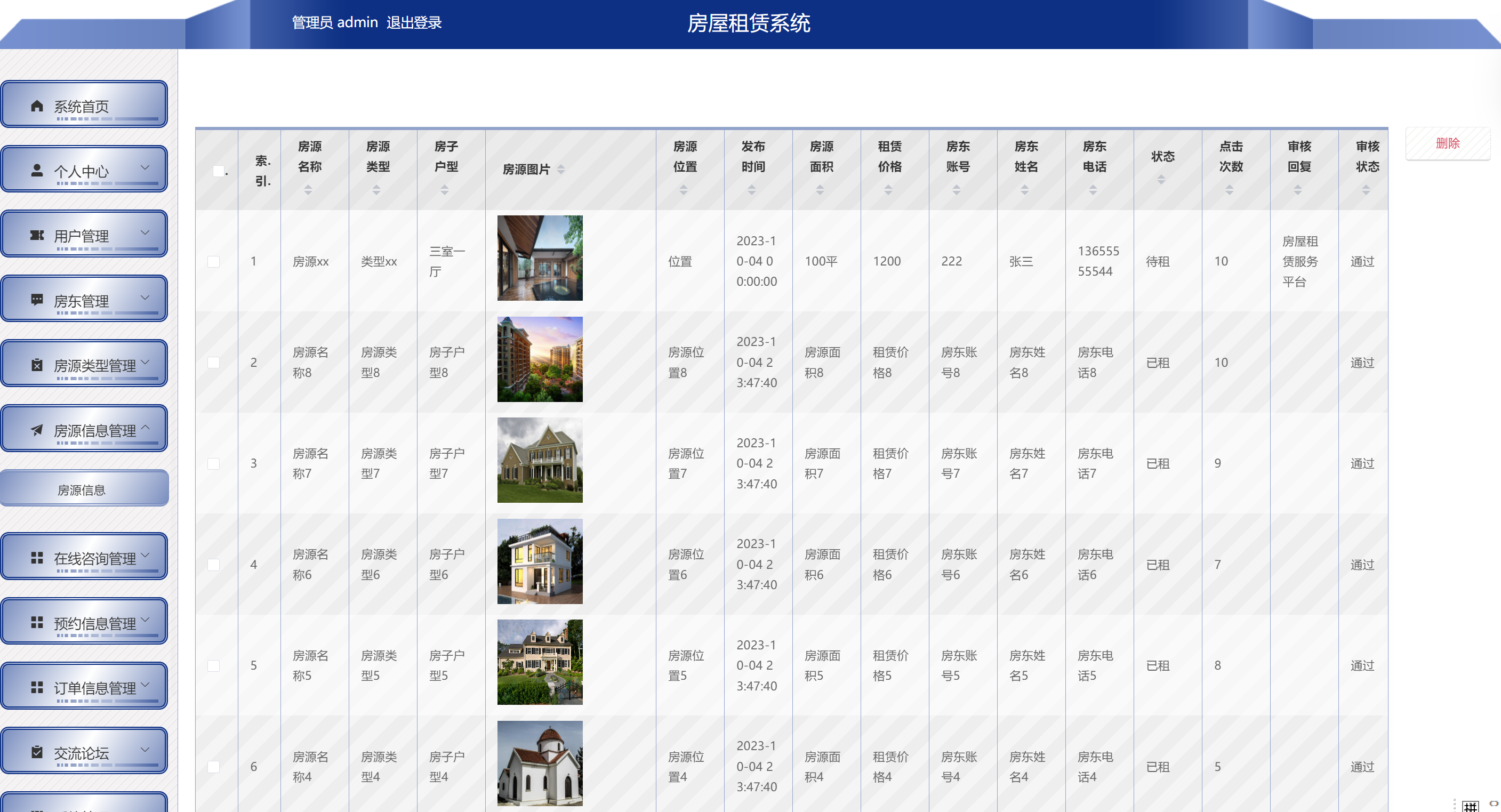Check the row 3 checkbox for 房源名称7
Screen dimensions: 1501x812
coord(214,464)
